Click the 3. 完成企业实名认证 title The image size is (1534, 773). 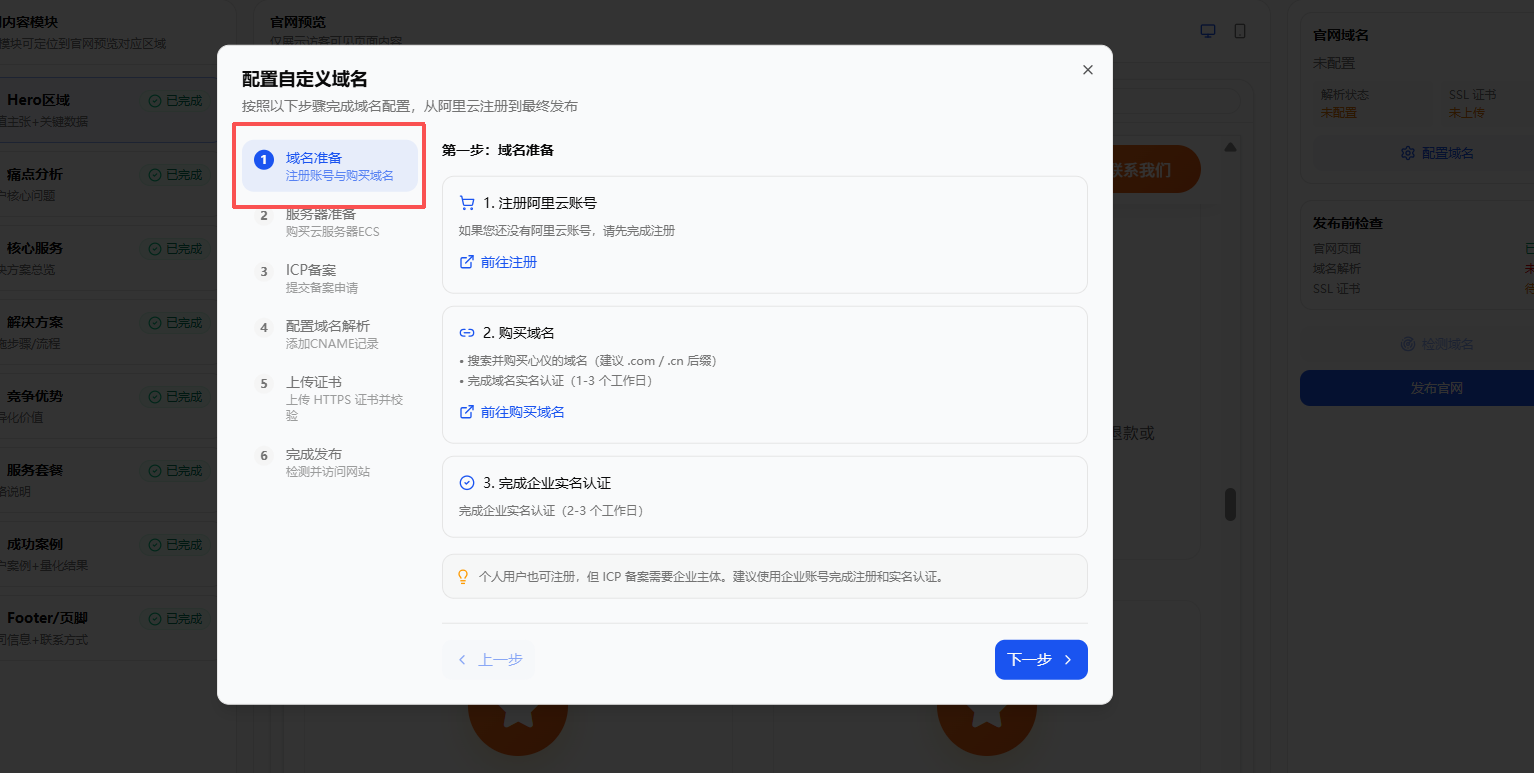[547, 483]
